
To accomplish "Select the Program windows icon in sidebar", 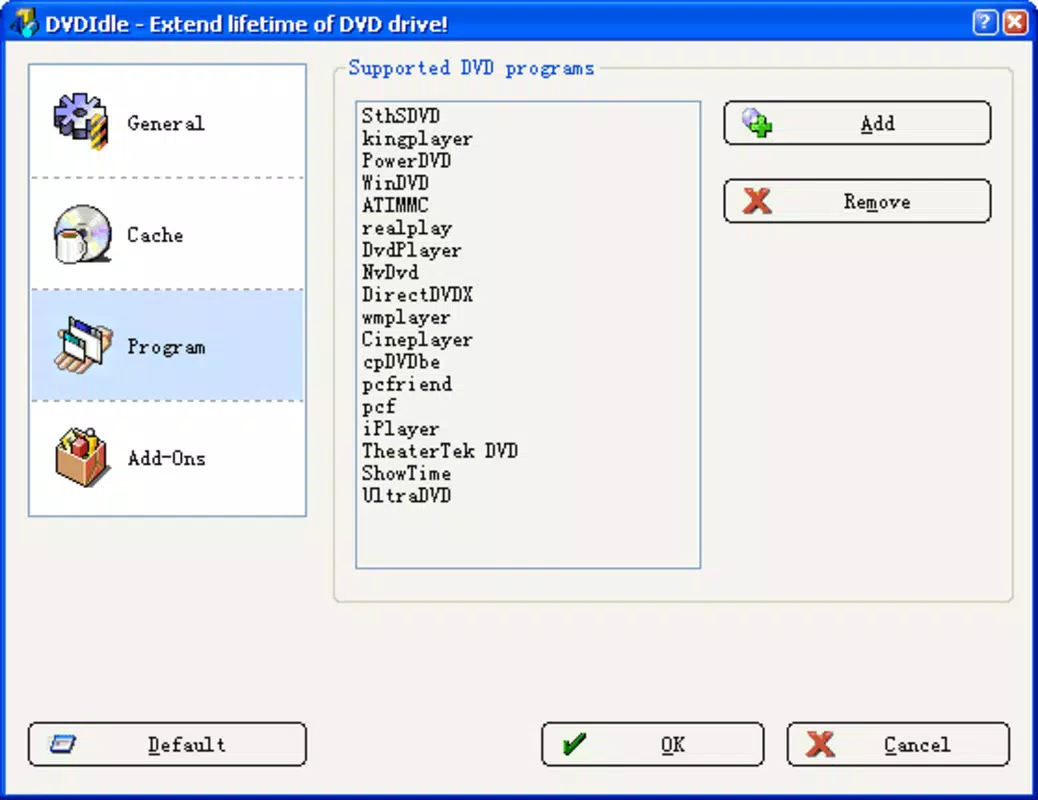I will point(83,345).
